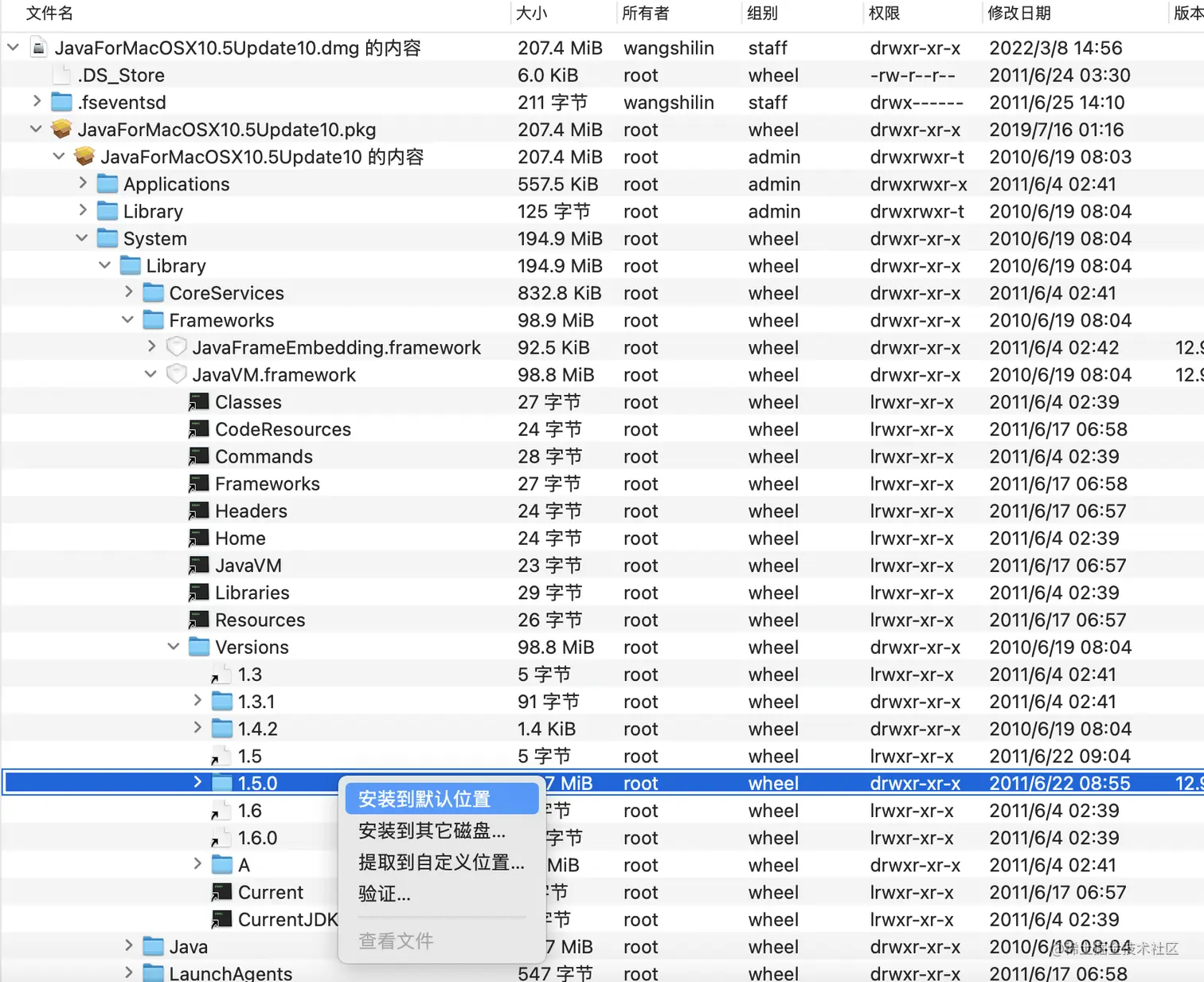This screenshot has height=982, width=1204.
Task: Click the Libraries symlink icon
Action: click(x=199, y=593)
